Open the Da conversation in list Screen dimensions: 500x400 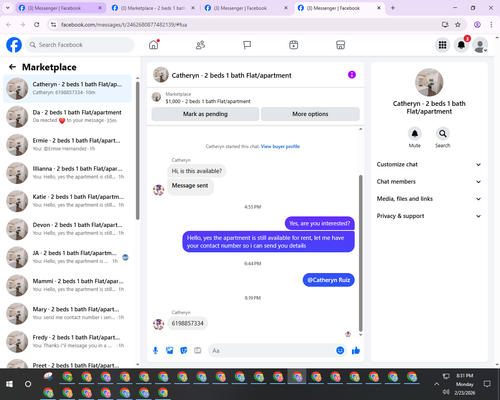pyautogui.click(x=67, y=117)
